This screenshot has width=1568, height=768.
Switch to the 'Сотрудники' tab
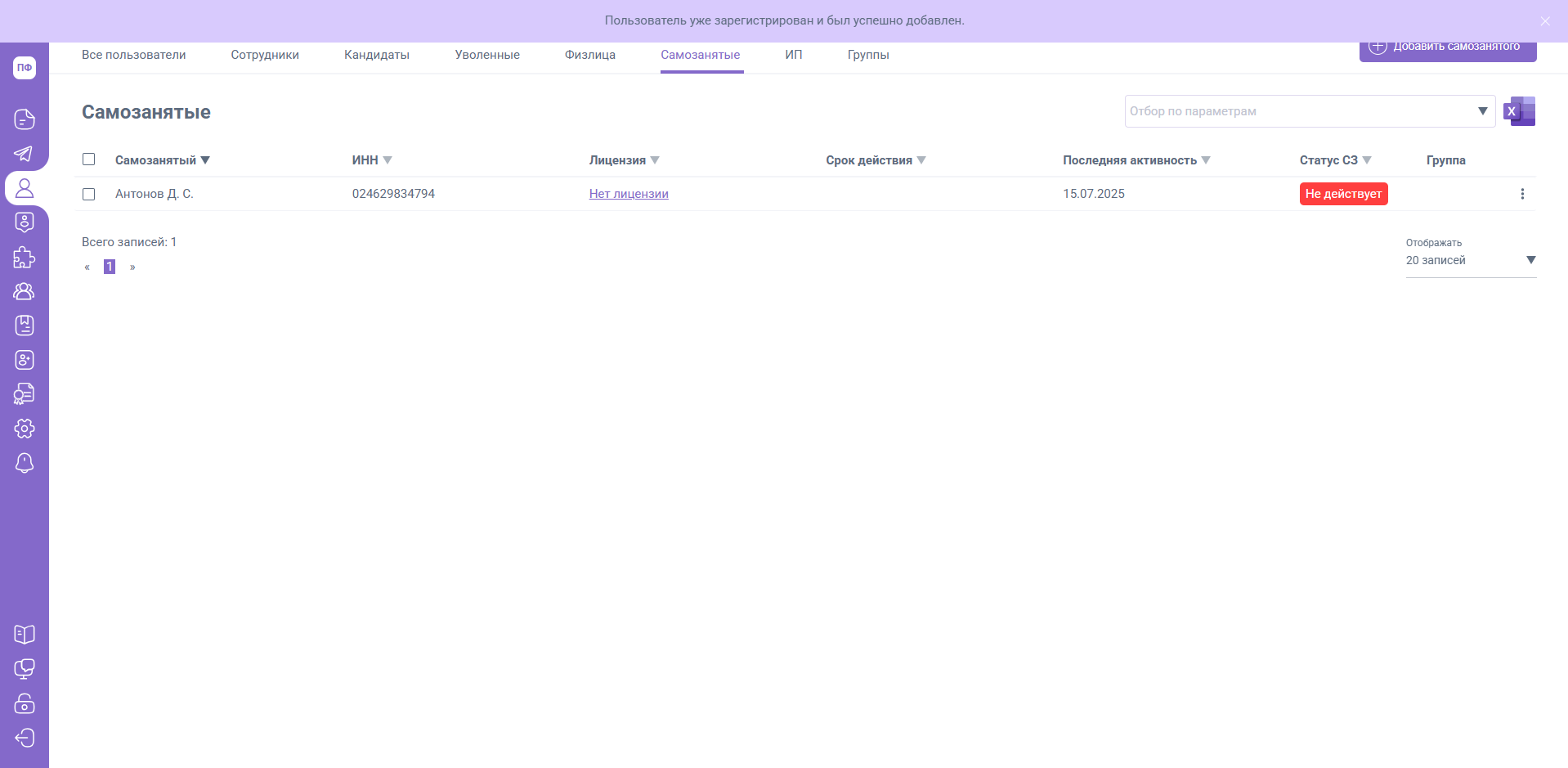[x=265, y=55]
